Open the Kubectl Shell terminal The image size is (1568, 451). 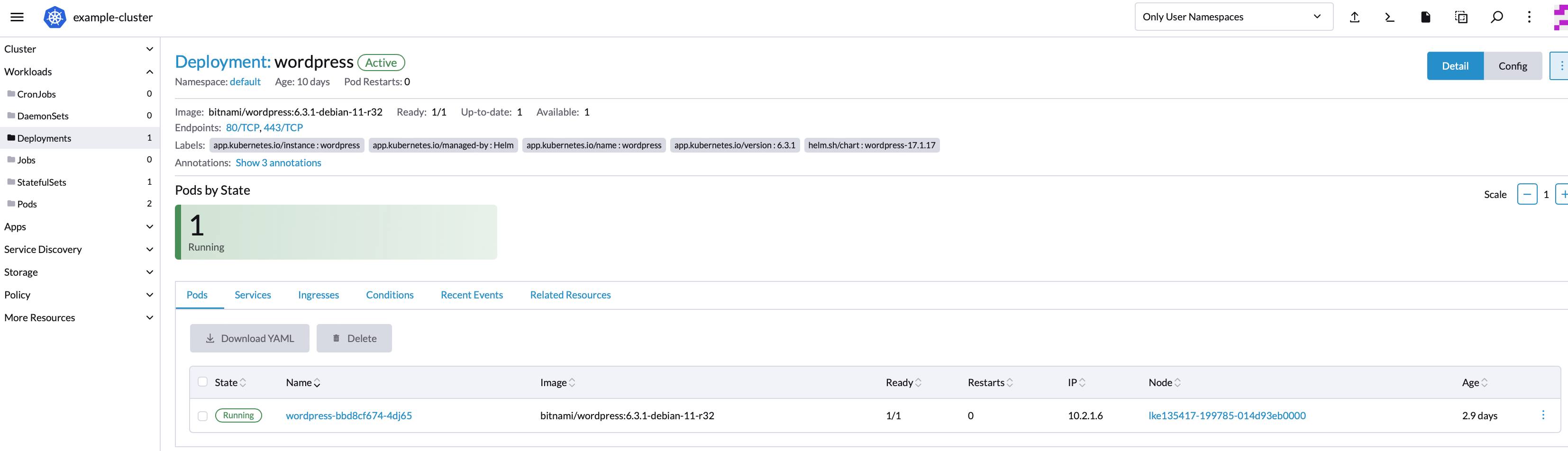[1389, 17]
